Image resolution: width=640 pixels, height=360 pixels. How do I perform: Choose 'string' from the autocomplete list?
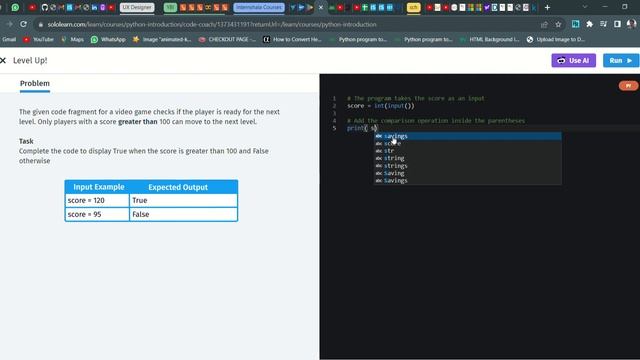pyautogui.click(x=467, y=158)
